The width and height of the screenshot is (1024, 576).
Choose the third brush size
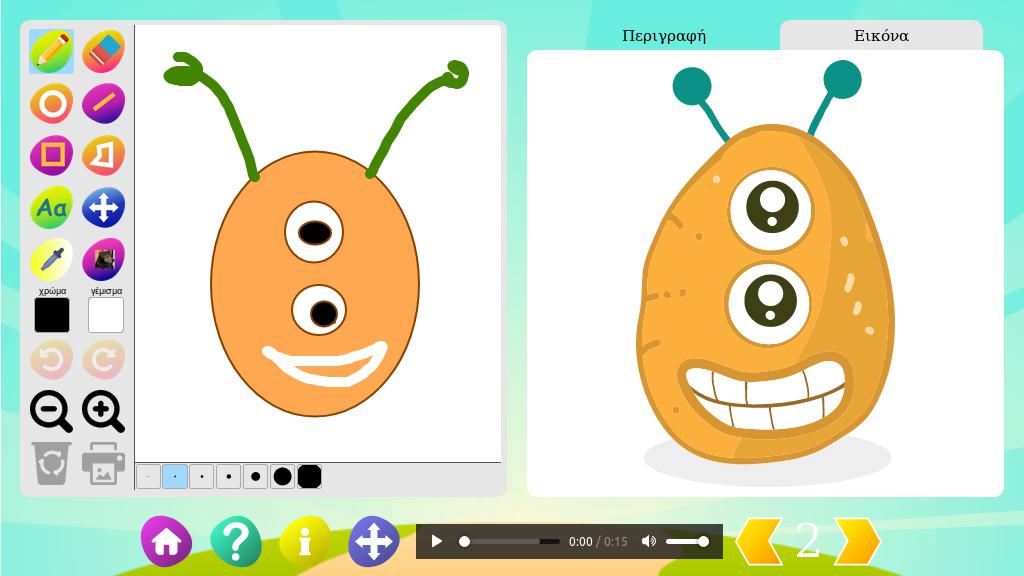[202, 477]
